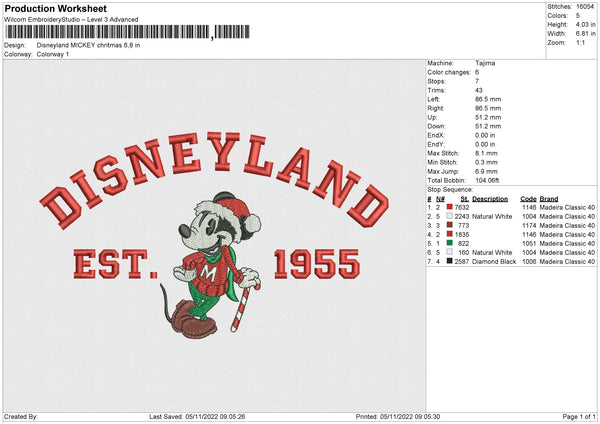The width and height of the screenshot is (600, 424).
Task: Click the 'Stop Sequence:' heading
Action: coord(450,190)
